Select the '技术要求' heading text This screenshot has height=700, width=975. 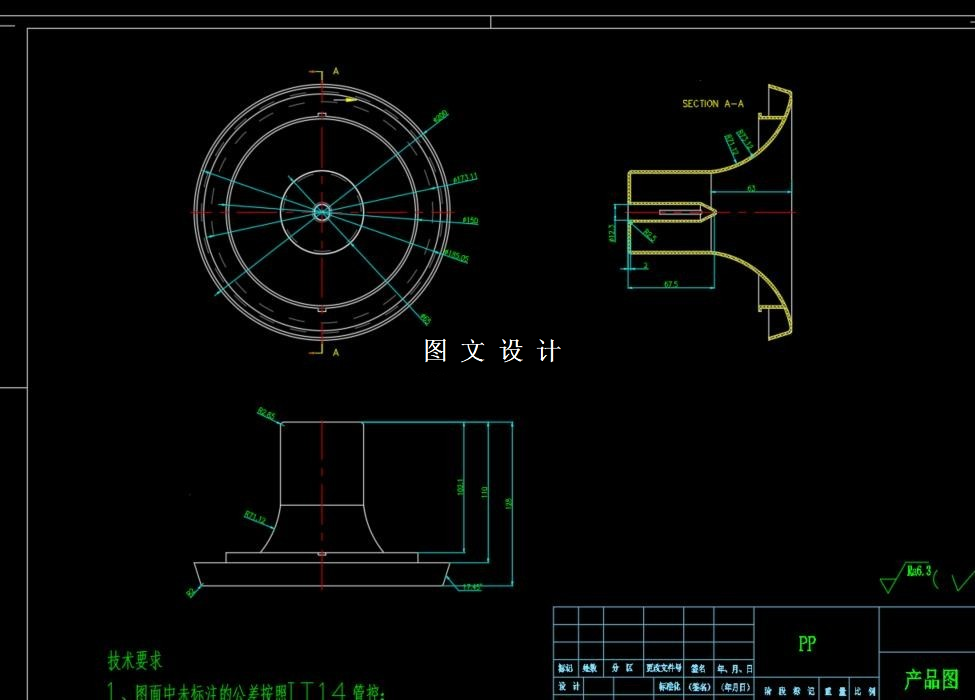[135, 660]
